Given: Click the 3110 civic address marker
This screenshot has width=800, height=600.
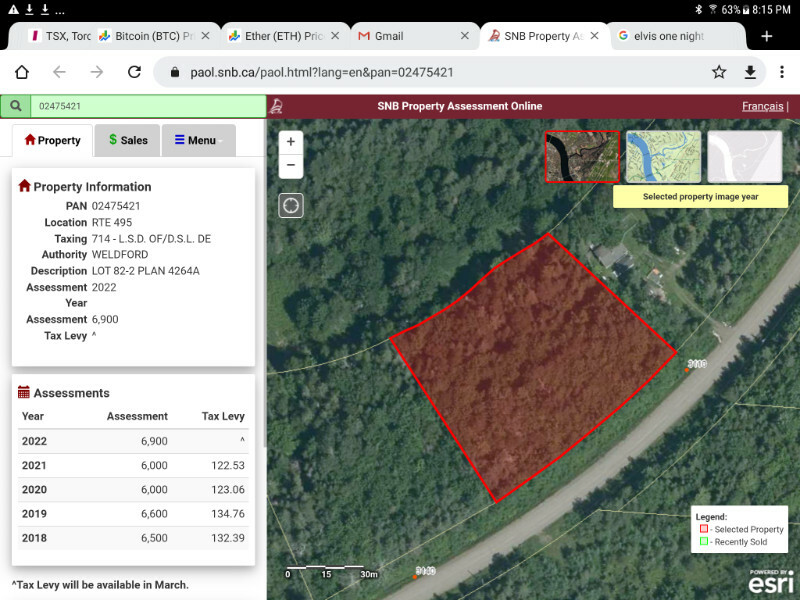Looking at the screenshot, I should (695, 364).
